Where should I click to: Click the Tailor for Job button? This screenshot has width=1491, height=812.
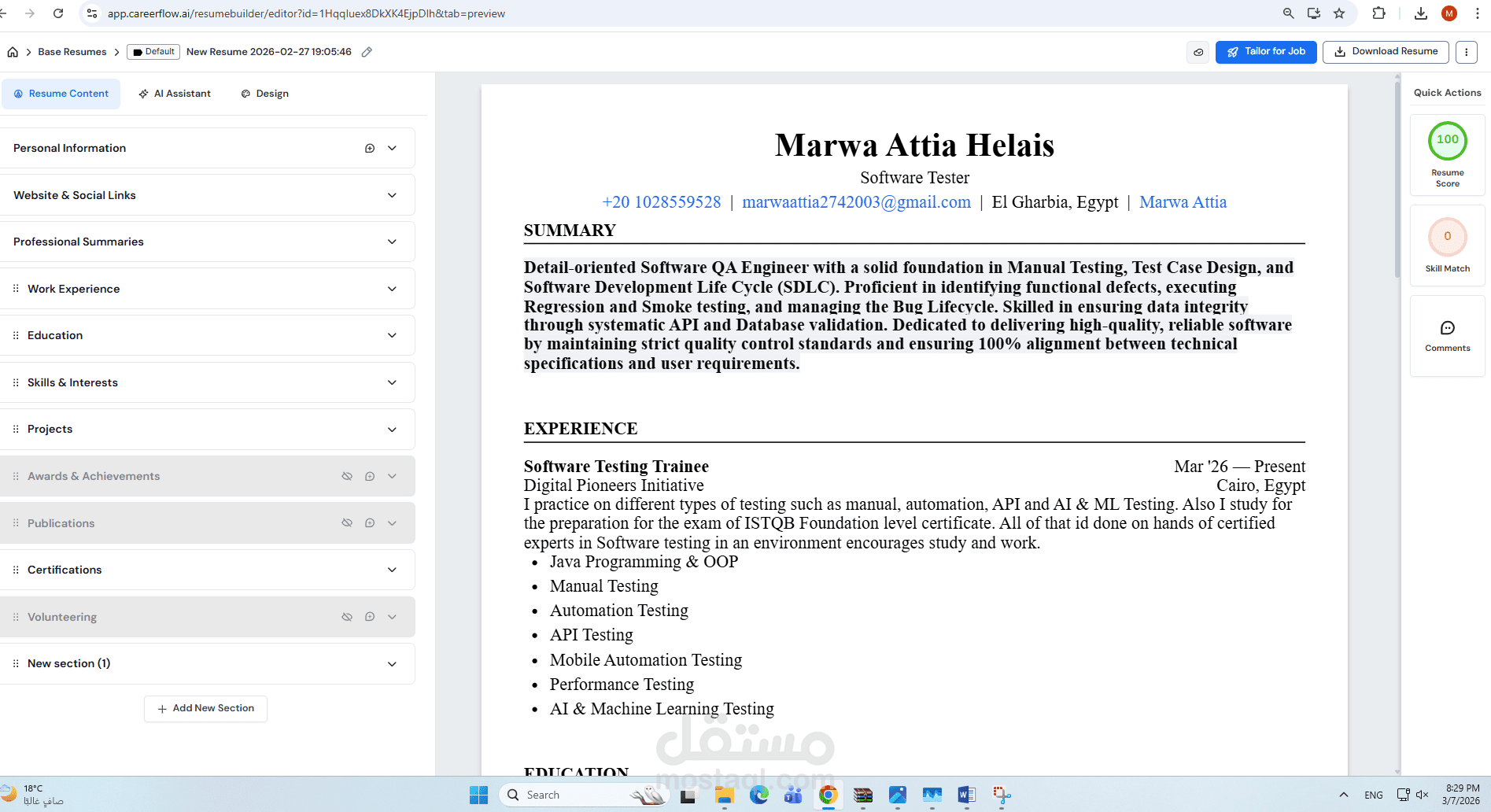click(1266, 52)
